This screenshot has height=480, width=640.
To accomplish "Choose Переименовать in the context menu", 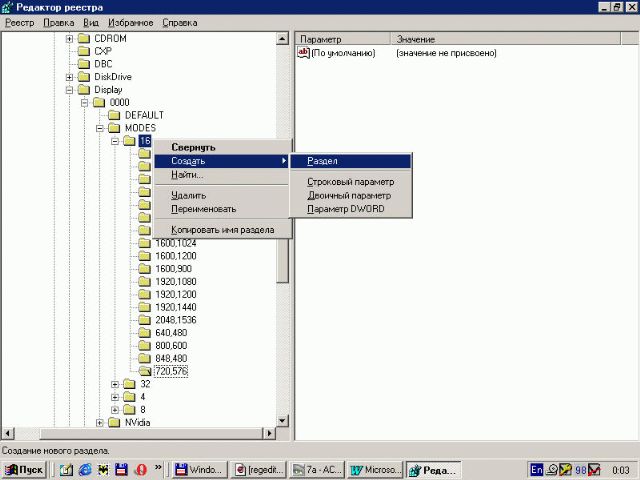I will click(222, 209).
